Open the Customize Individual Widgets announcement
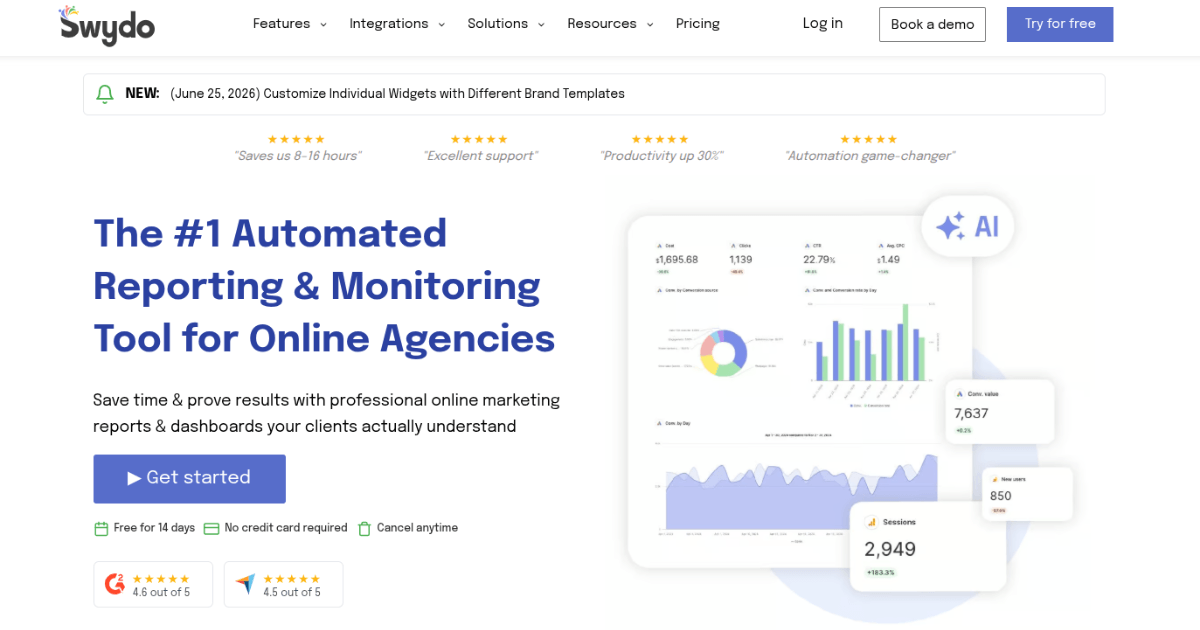 [397, 94]
